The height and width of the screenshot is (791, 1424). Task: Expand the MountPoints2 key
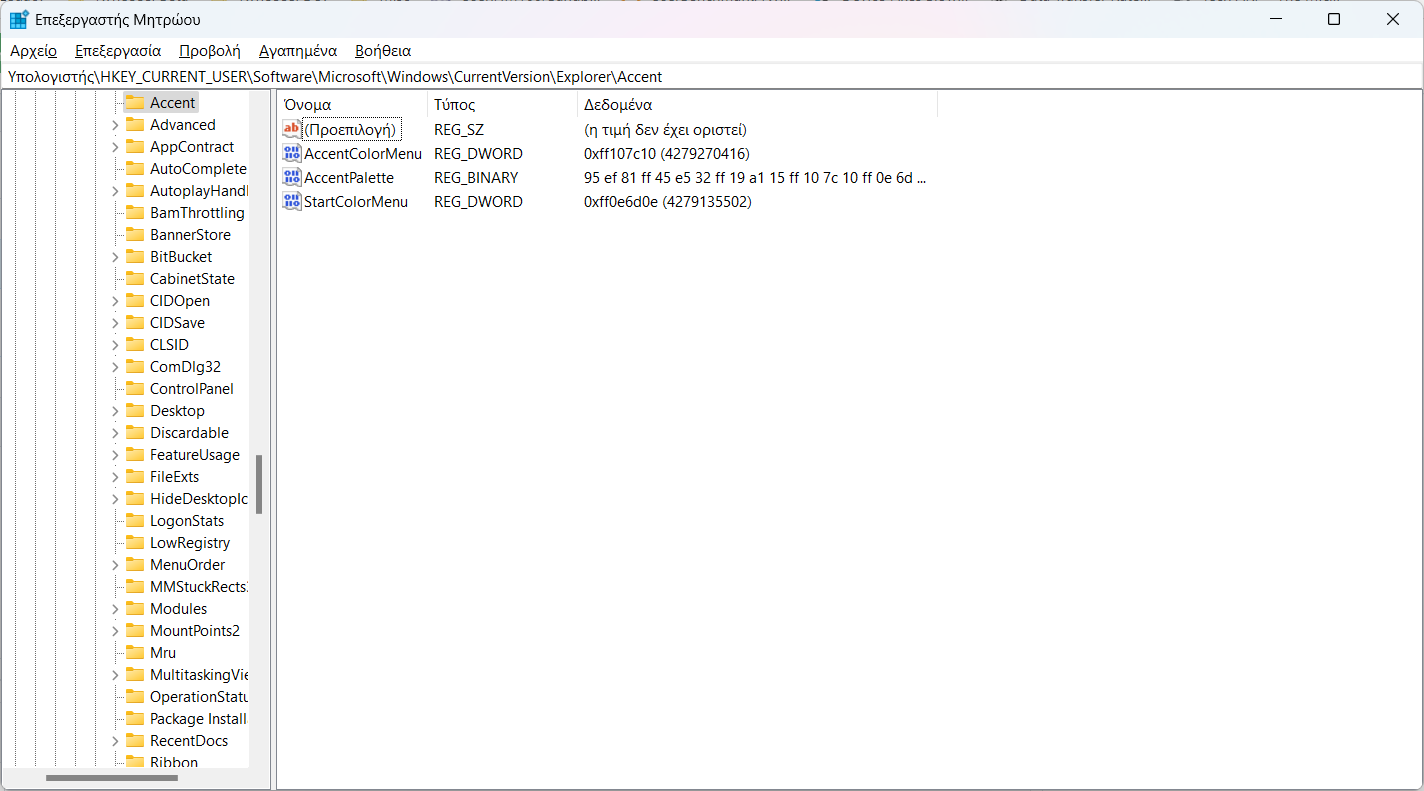(115, 631)
